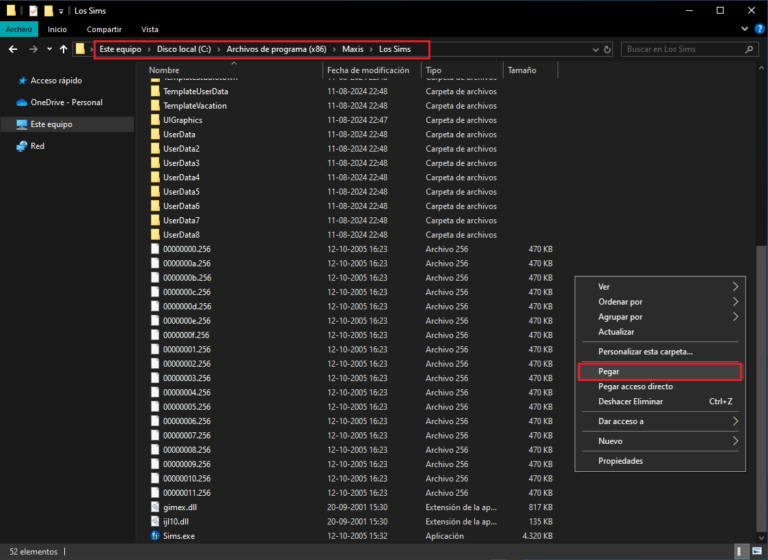The width and height of the screenshot is (768, 560).
Task: Select the TemplateUserData folder name
Action: (195, 92)
